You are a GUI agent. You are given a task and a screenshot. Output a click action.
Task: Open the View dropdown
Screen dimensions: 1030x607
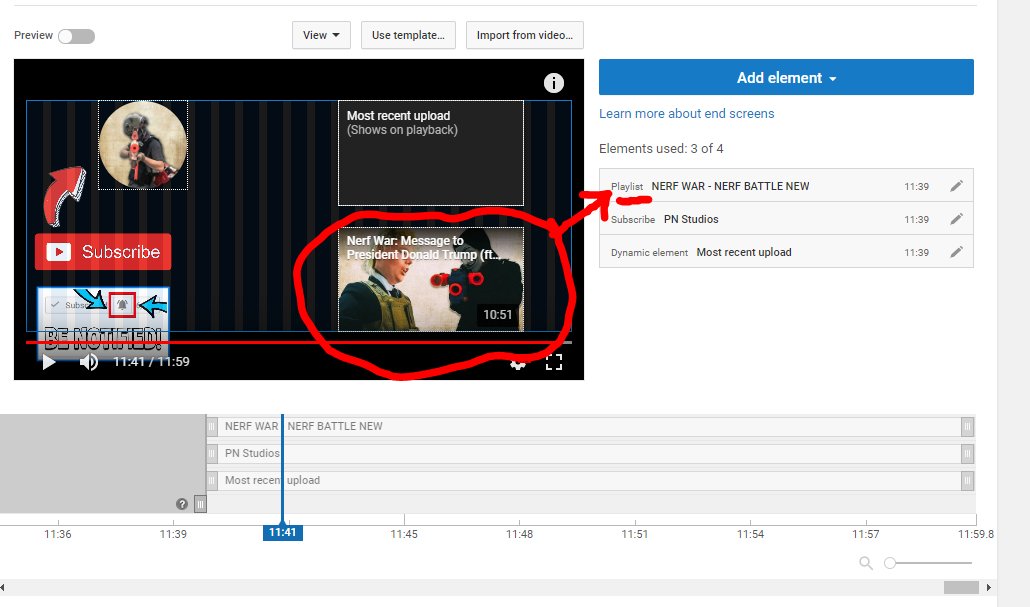[x=321, y=35]
